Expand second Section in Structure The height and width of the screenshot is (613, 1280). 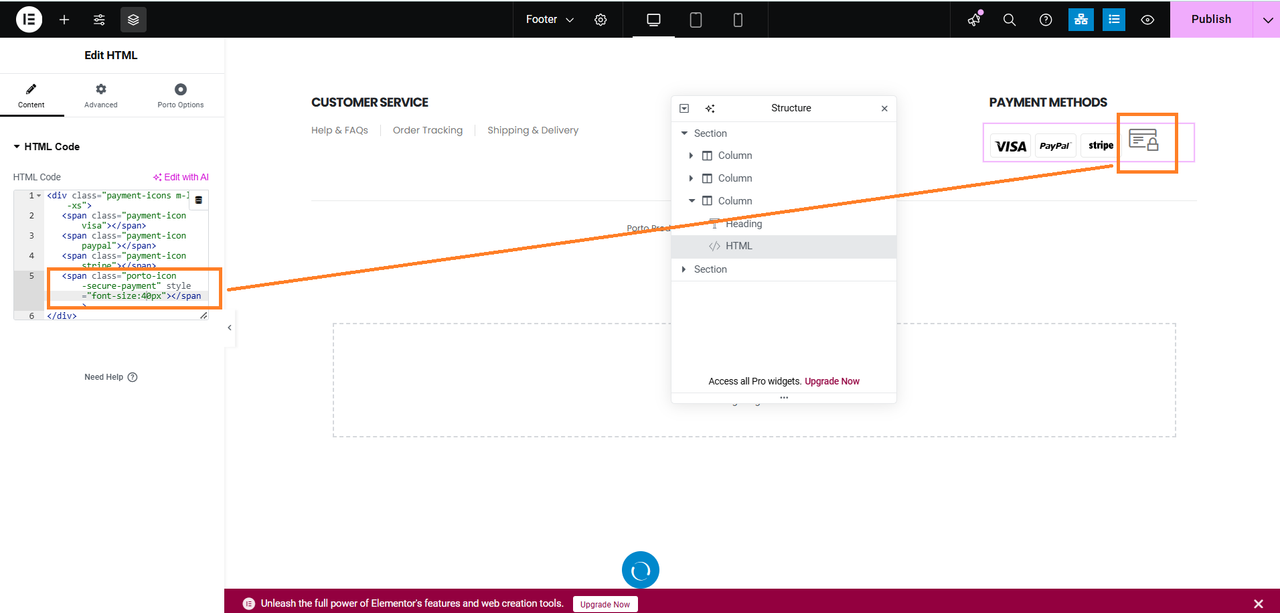684,269
